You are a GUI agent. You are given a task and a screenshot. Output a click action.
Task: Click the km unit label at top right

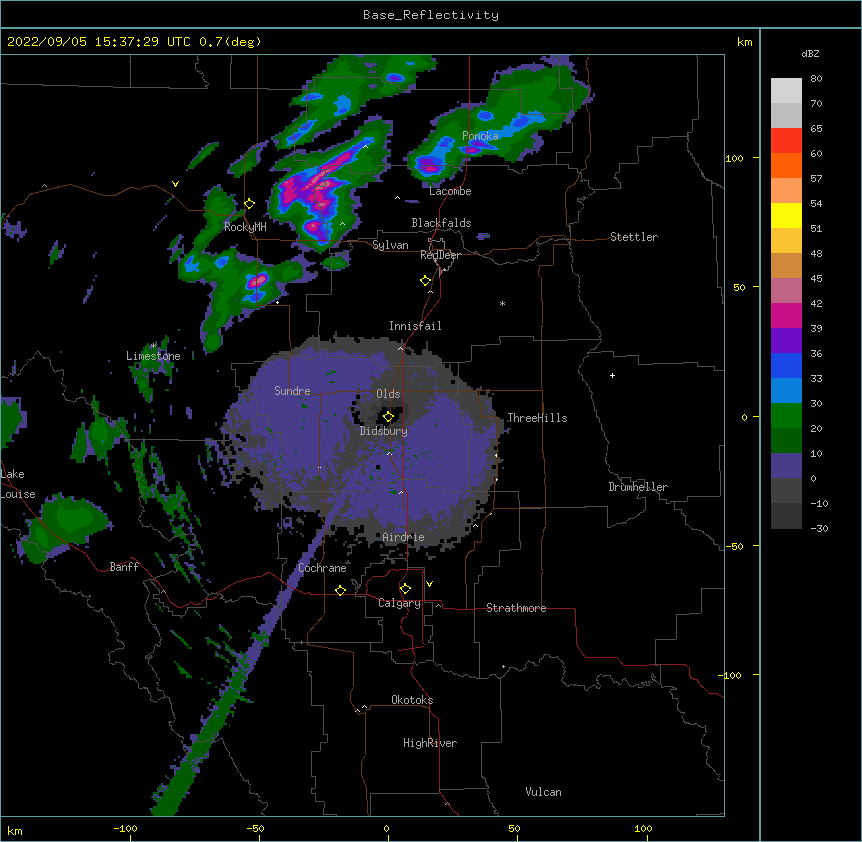coord(744,42)
